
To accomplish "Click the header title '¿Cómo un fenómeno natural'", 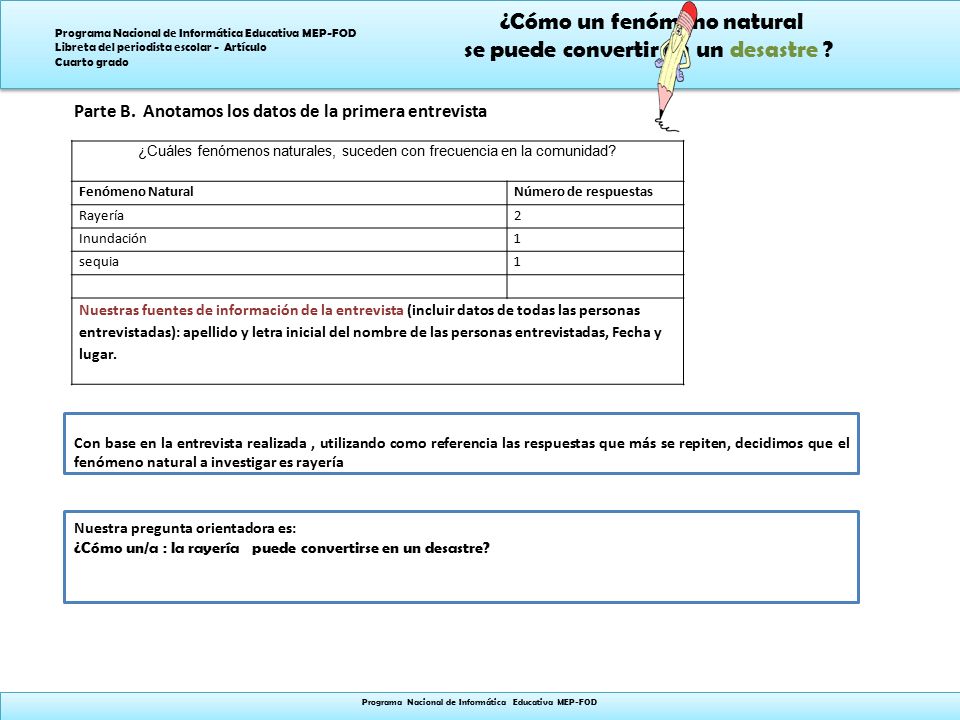I will 651,22.
